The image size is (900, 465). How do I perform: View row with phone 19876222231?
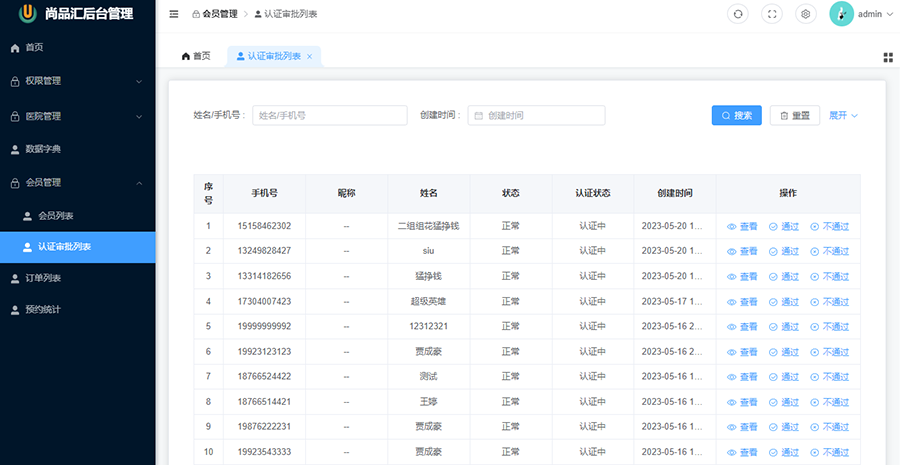742,427
